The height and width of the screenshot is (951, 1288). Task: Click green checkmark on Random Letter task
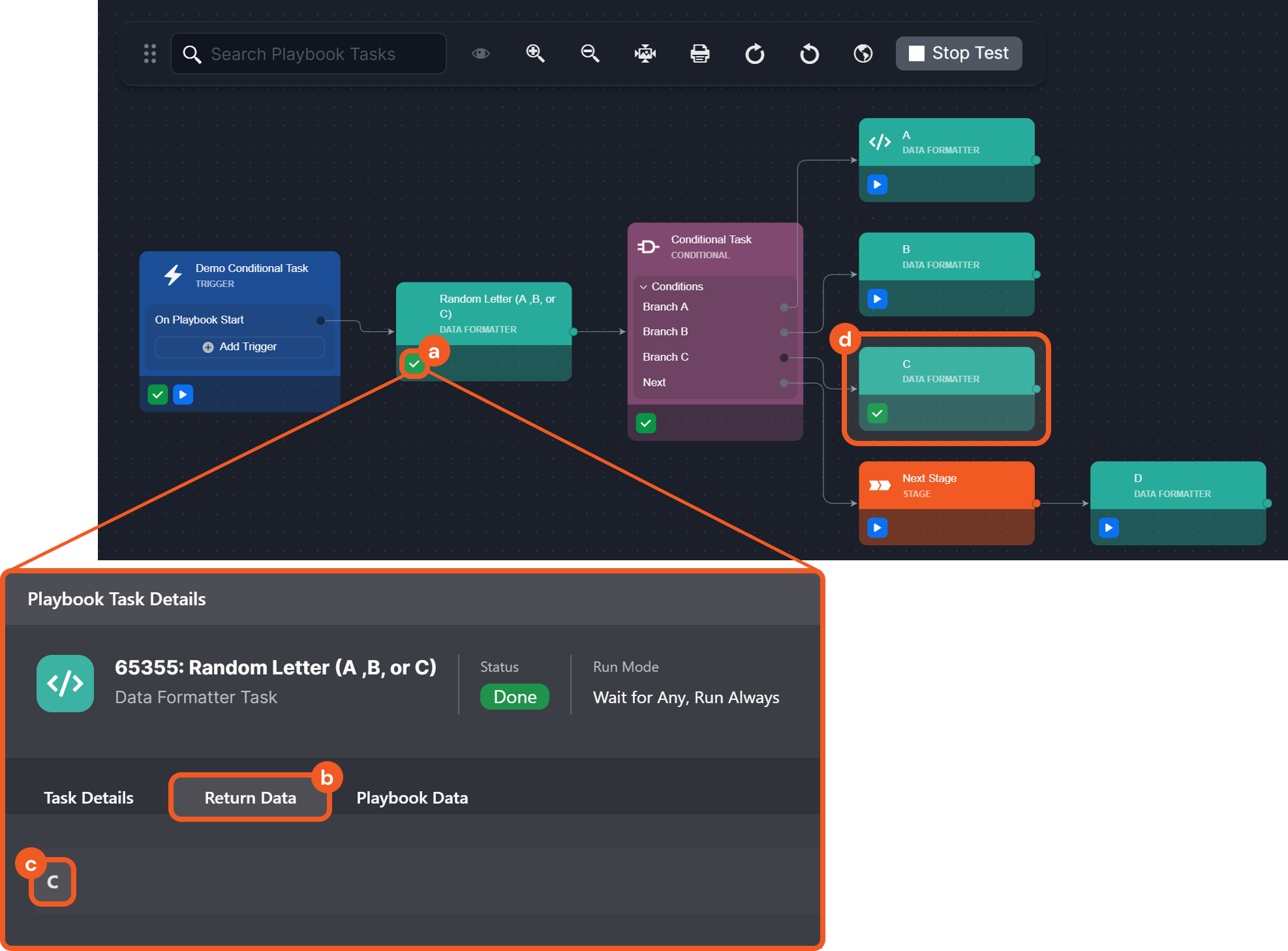coord(414,364)
